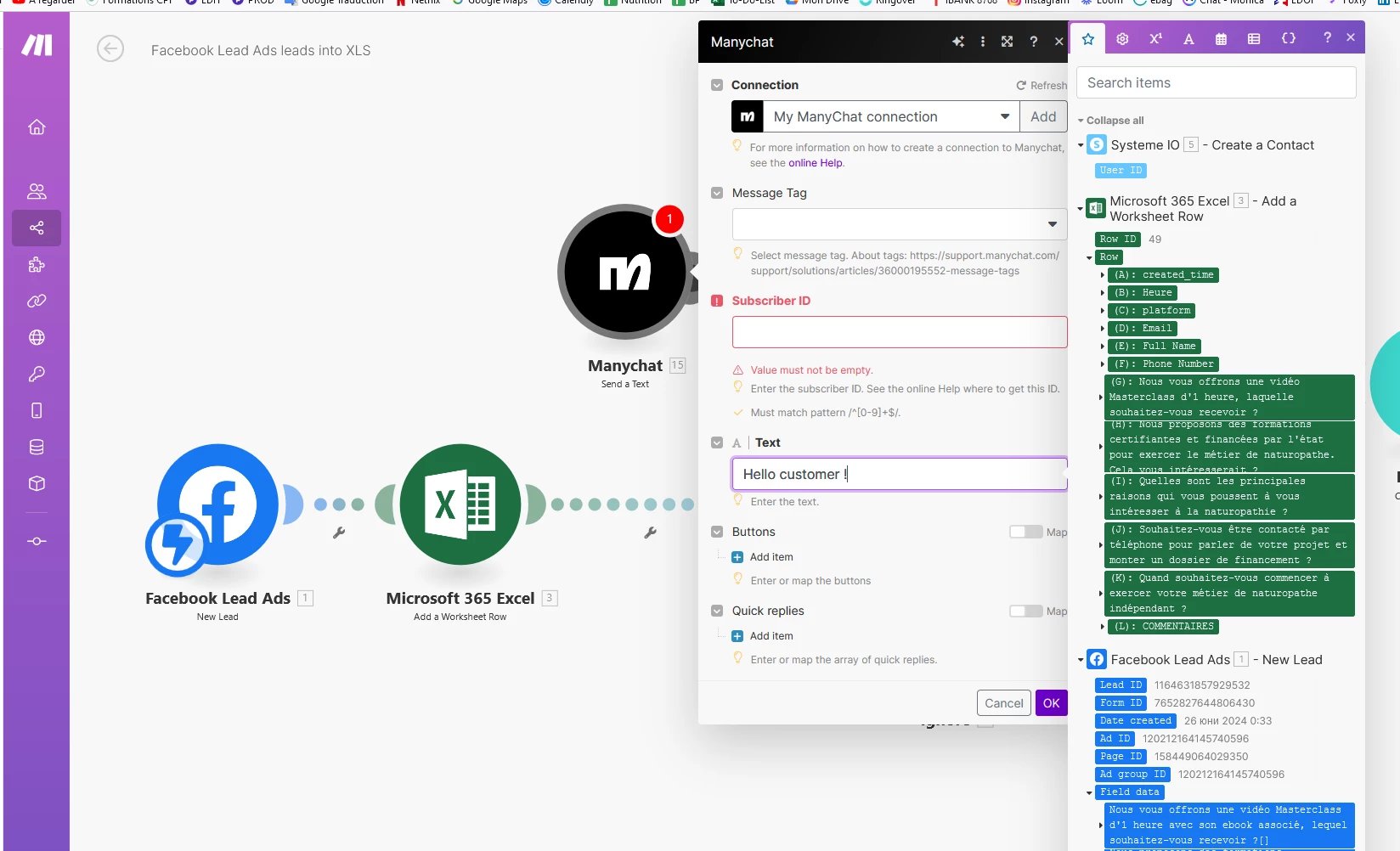Viewport: 1400px width, 851px height.
Task: Cancel the Manychat dialog
Action: click(x=1004, y=703)
